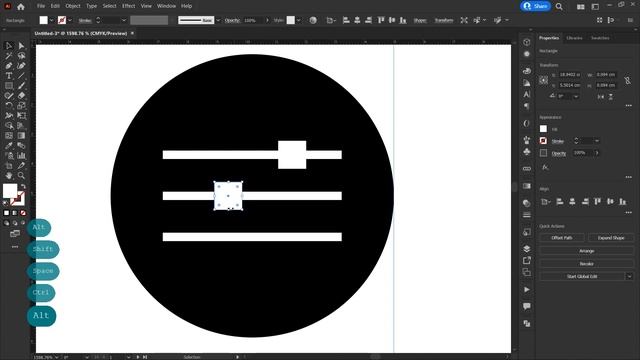This screenshot has height=360, width=640.
Task: Open the Window menu
Action: (166, 6)
